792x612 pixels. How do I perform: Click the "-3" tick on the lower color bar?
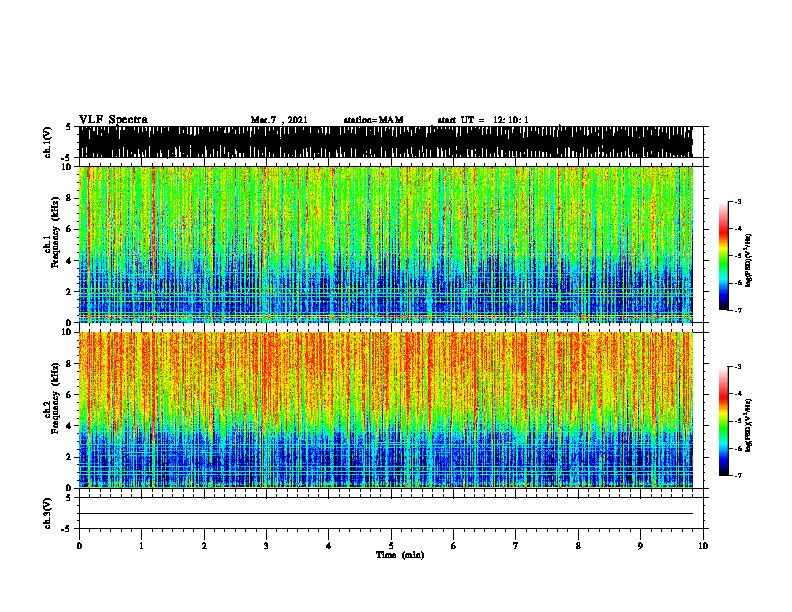738,367
